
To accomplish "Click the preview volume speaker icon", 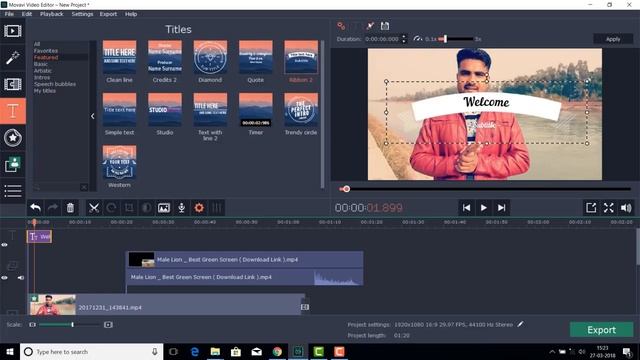I will tap(626, 208).
